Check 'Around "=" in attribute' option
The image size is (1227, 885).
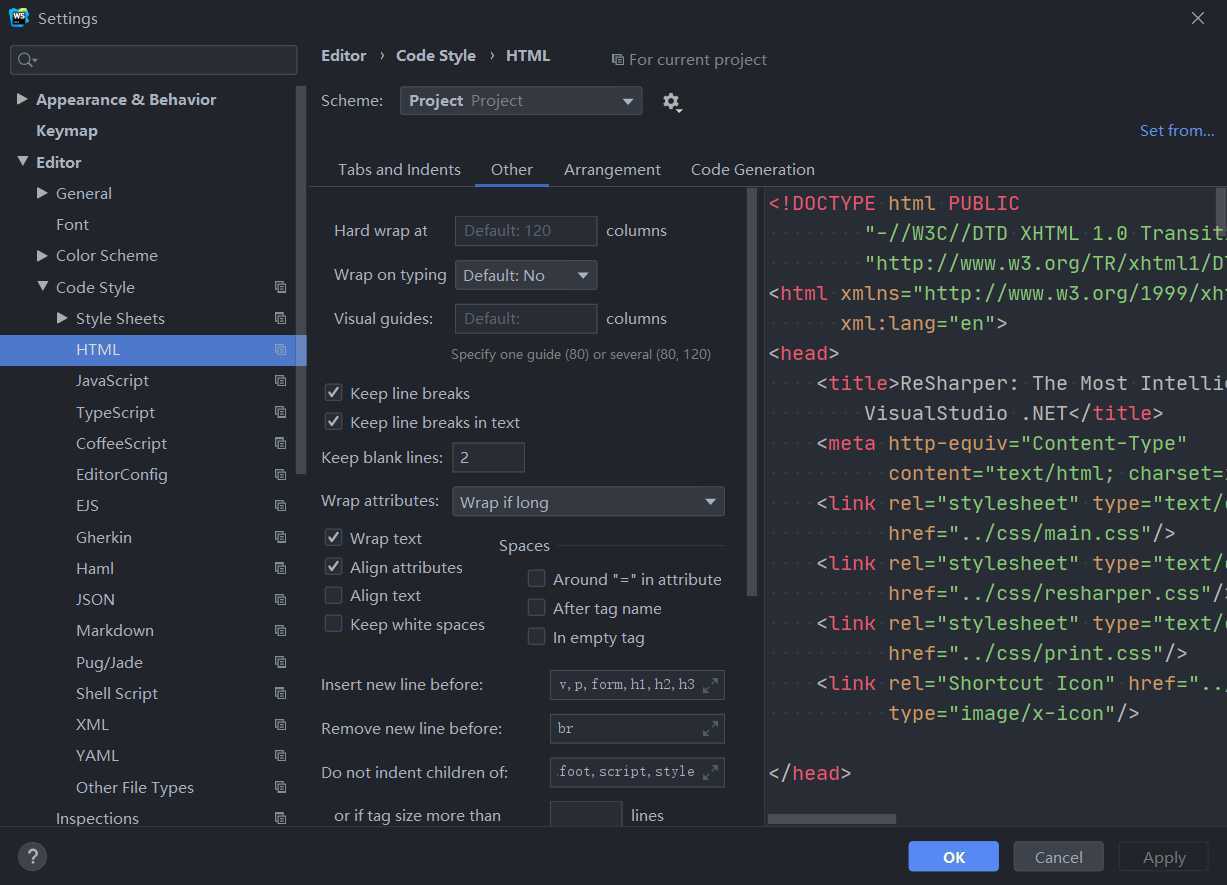[x=537, y=579]
